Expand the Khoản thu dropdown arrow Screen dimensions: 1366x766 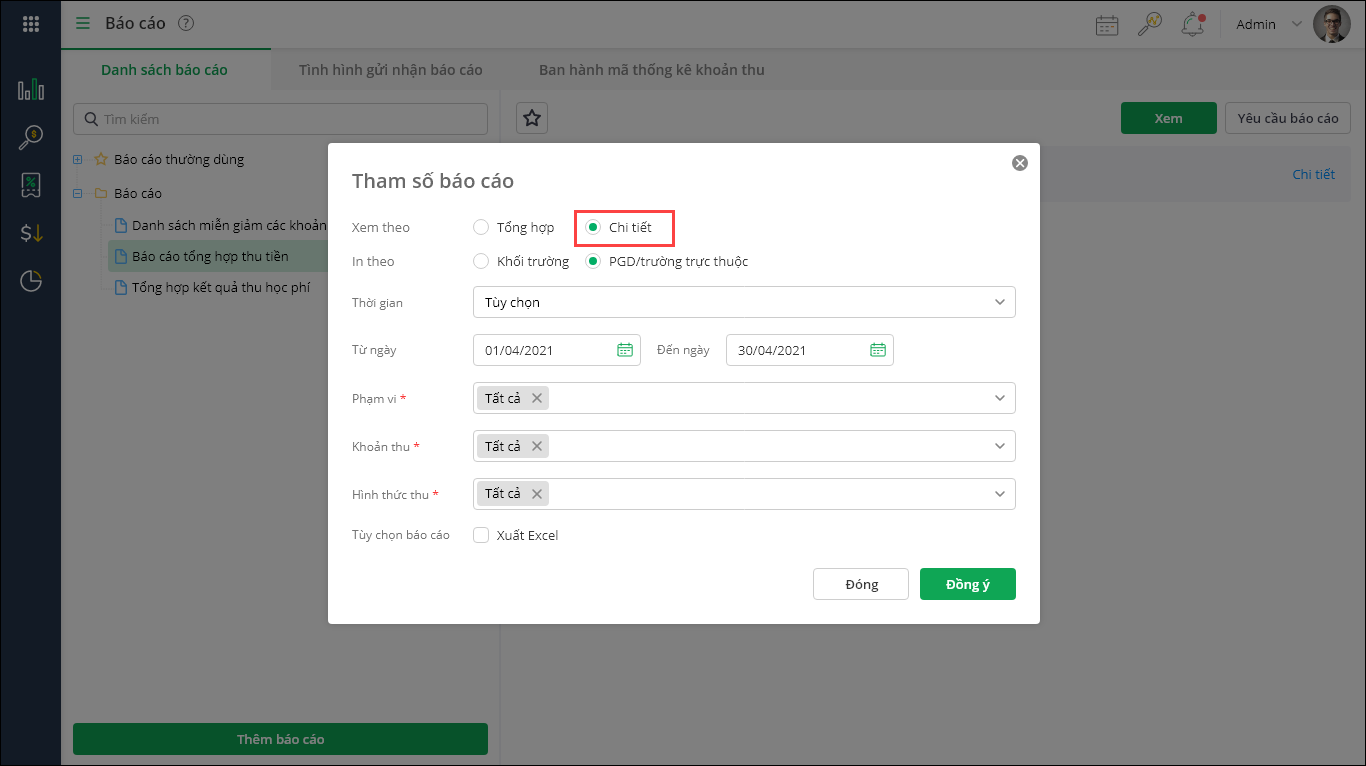click(999, 446)
